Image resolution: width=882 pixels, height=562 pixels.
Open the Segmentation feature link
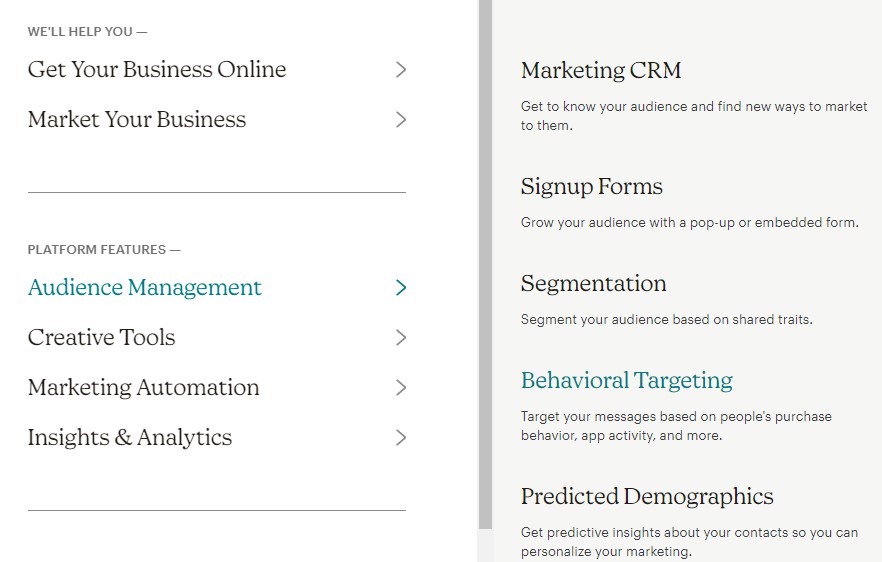click(593, 283)
